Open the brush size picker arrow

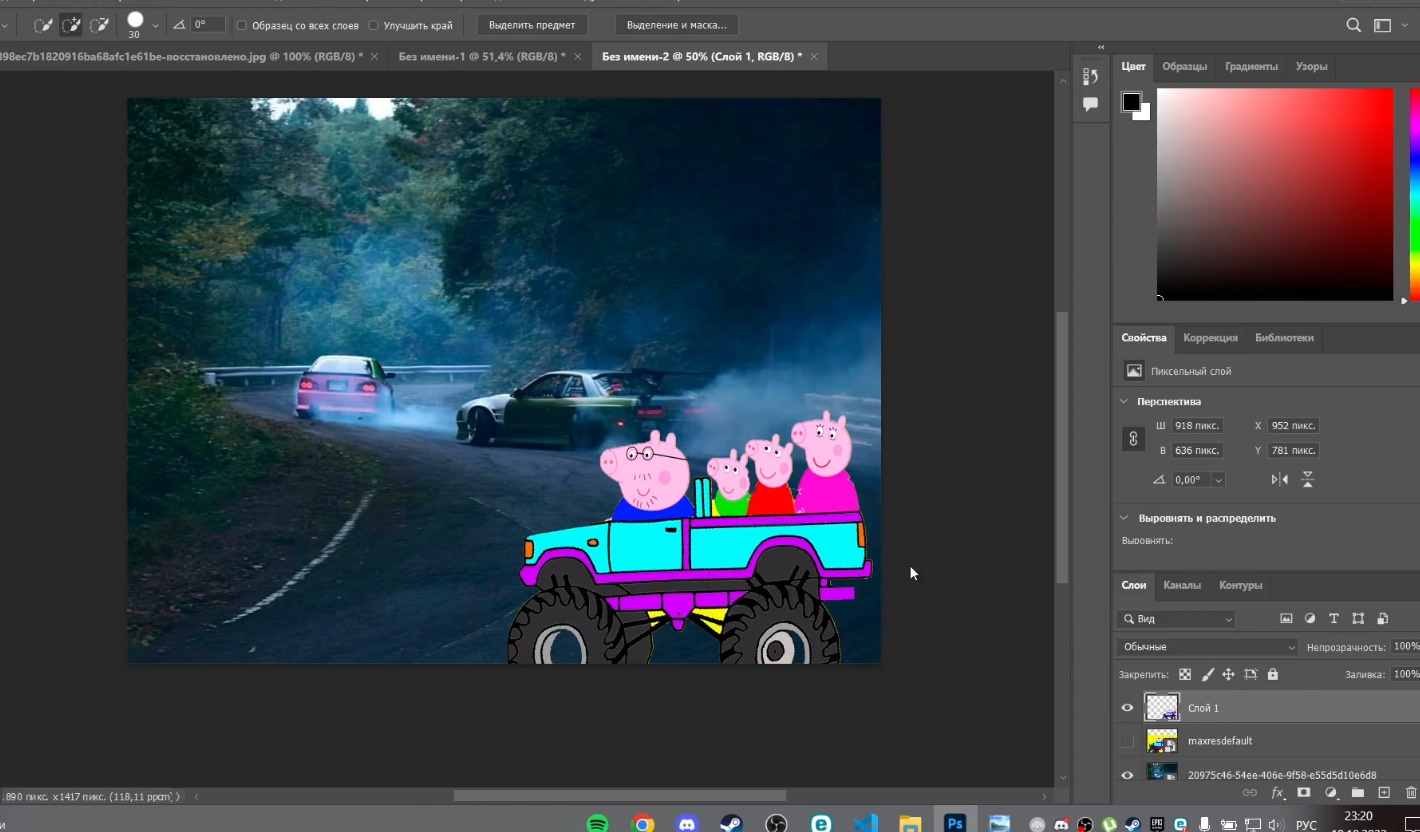click(155, 25)
